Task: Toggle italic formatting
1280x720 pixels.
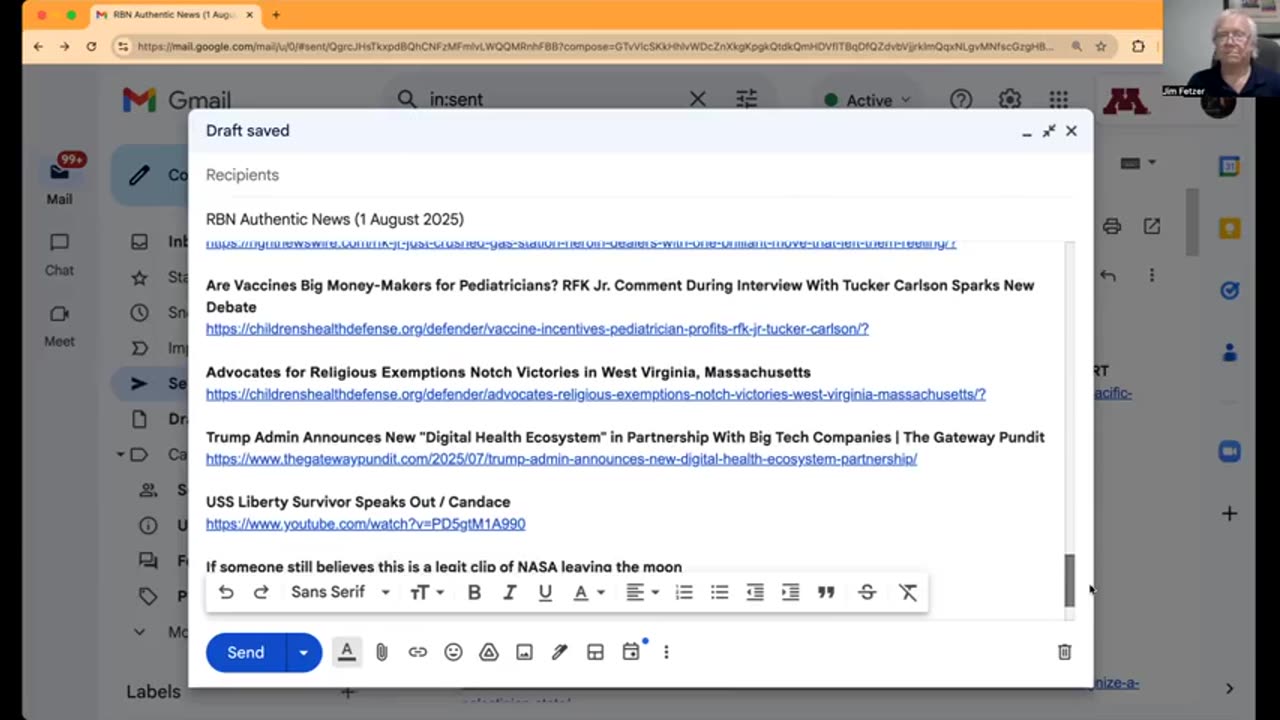Action: (509, 592)
